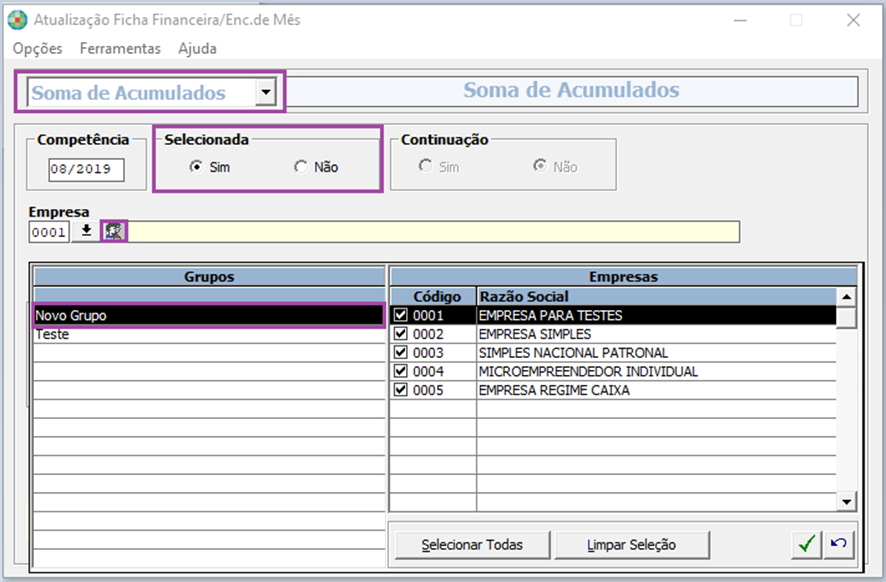Open the Opções menu
Screen dimensions: 886x582
[38, 49]
